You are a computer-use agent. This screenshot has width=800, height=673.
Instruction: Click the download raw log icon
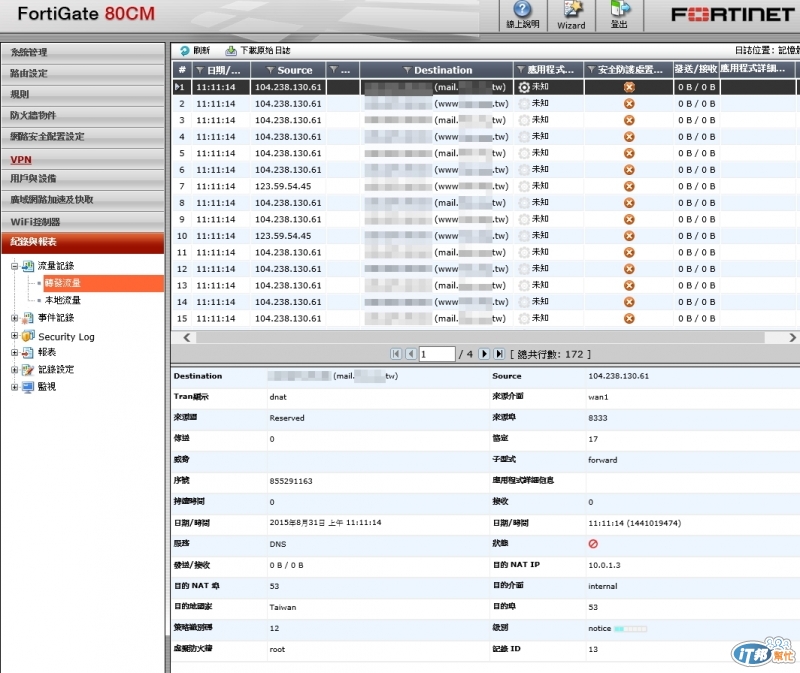point(231,50)
